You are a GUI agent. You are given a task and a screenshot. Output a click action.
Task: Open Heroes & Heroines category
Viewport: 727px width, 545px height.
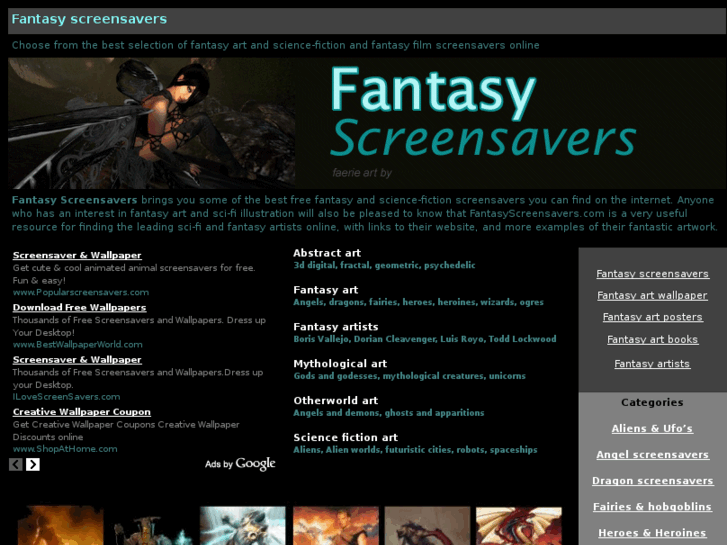pyautogui.click(x=652, y=533)
